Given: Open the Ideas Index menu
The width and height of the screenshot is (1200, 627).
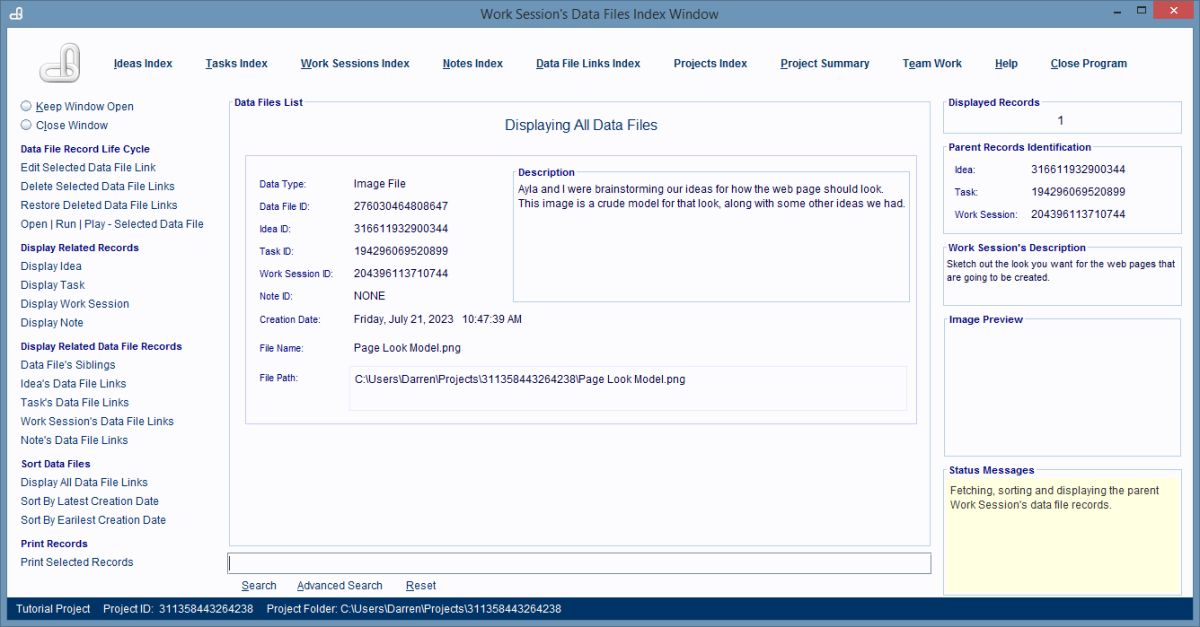Looking at the screenshot, I should tap(143, 63).
